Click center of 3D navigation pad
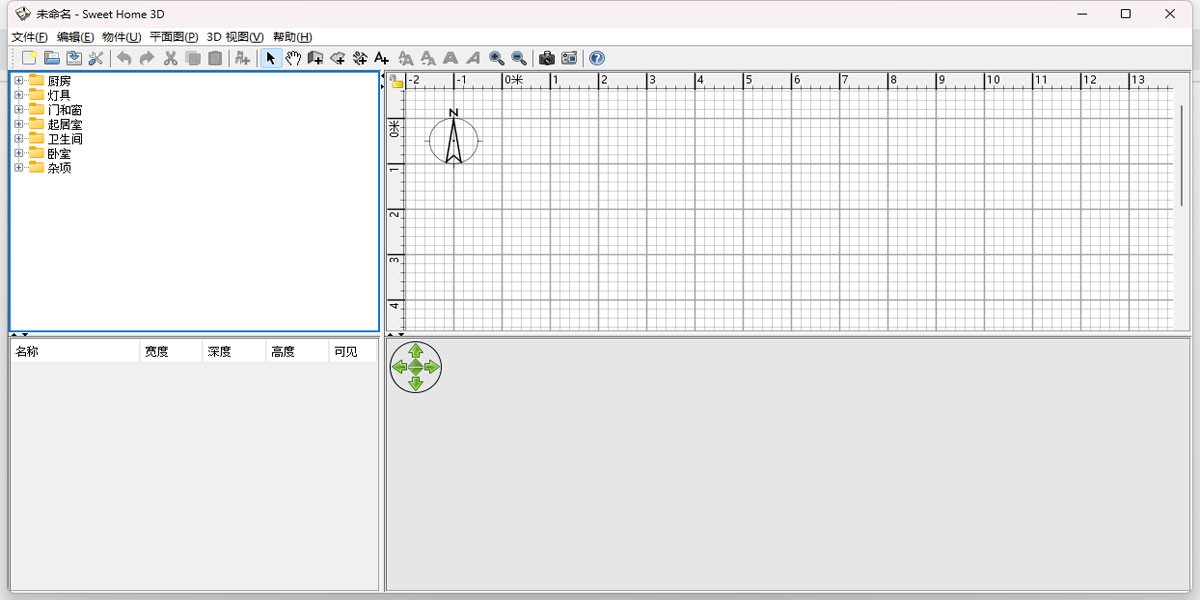Image resolution: width=1200 pixels, height=600 pixels. click(x=415, y=367)
